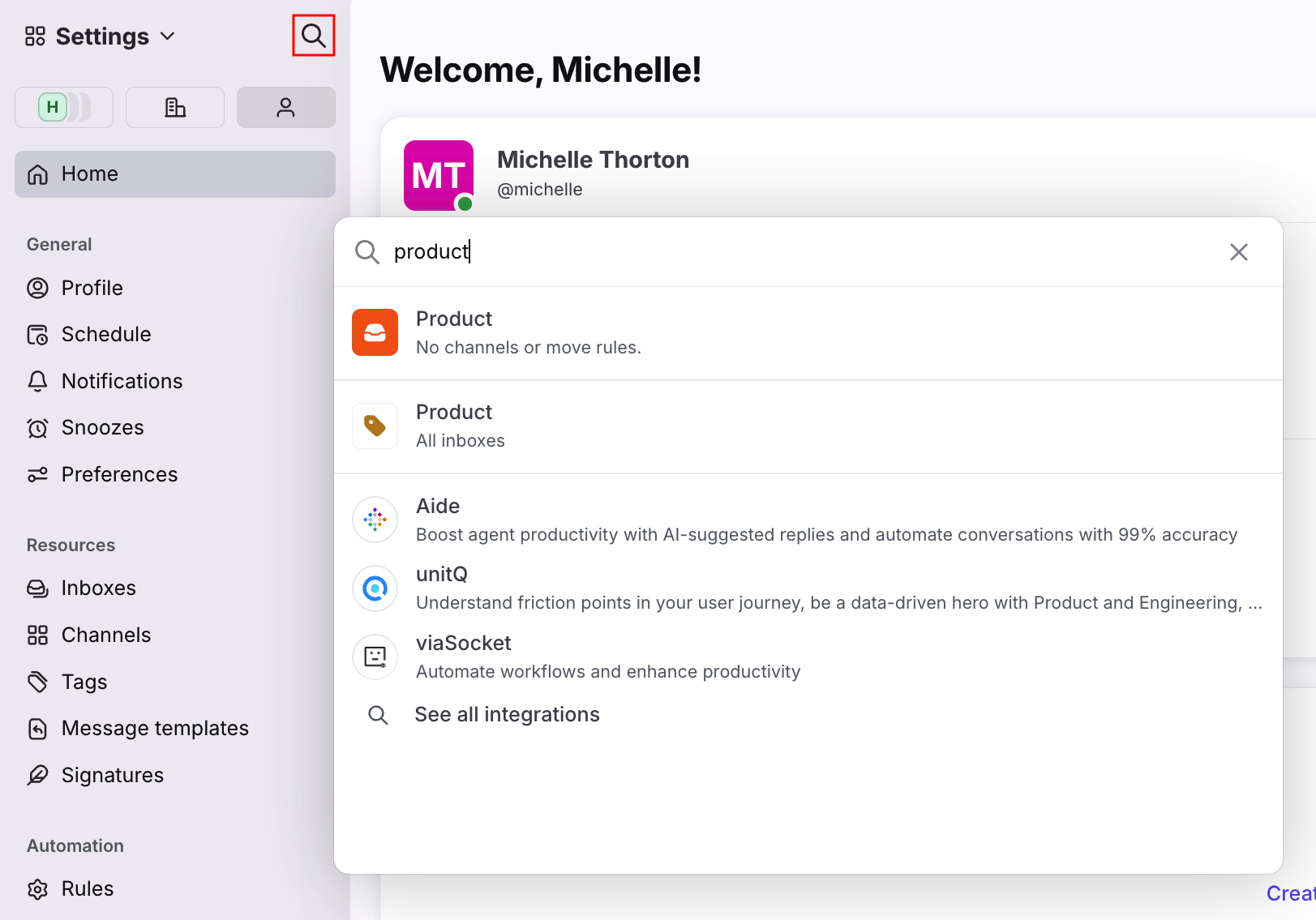Open Inboxes in Resources
This screenshot has height=920, width=1316.
[x=98, y=588]
